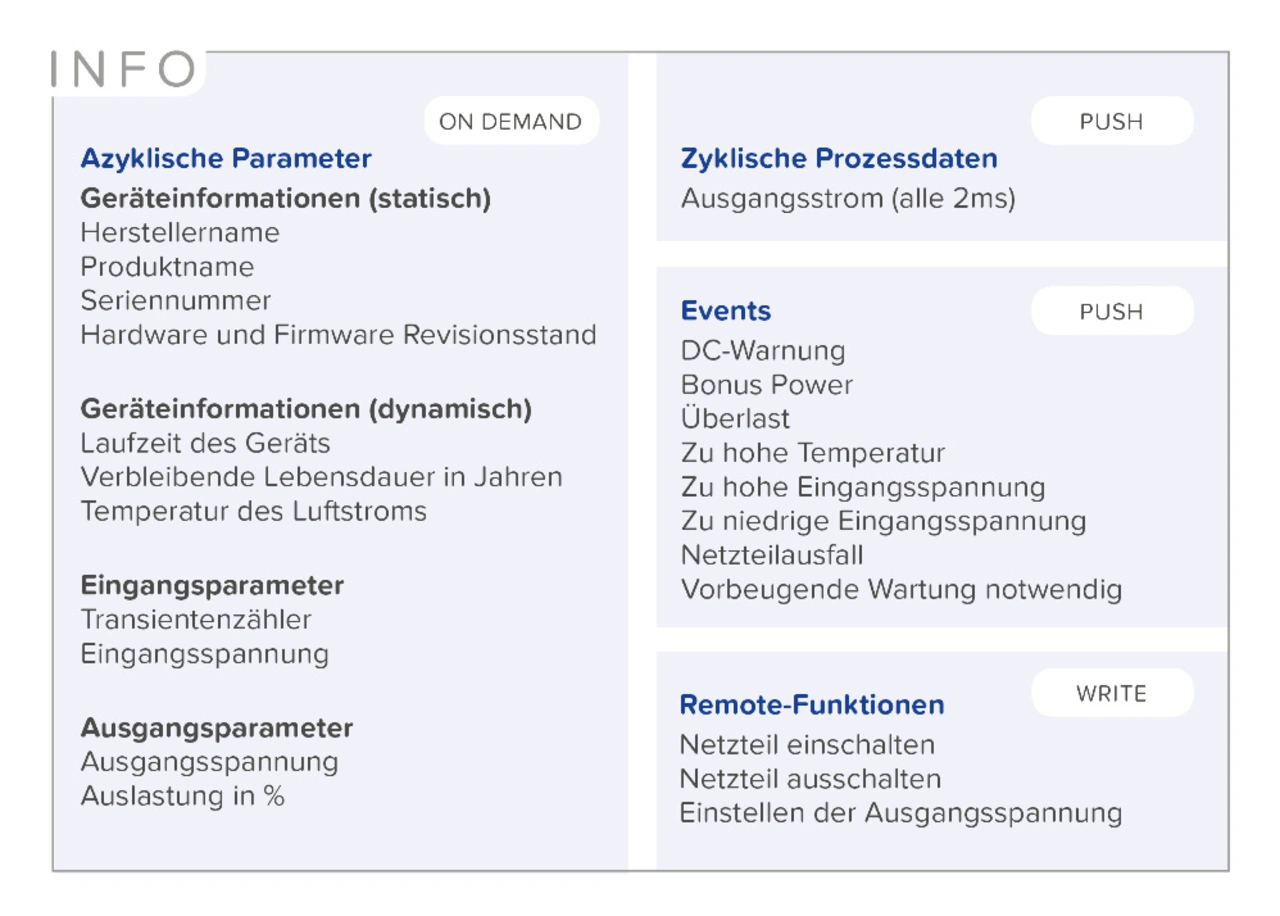The height and width of the screenshot is (916, 1280).
Task: Click the ON DEMAND badge
Action: pyautogui.click(x=511, y=122)
